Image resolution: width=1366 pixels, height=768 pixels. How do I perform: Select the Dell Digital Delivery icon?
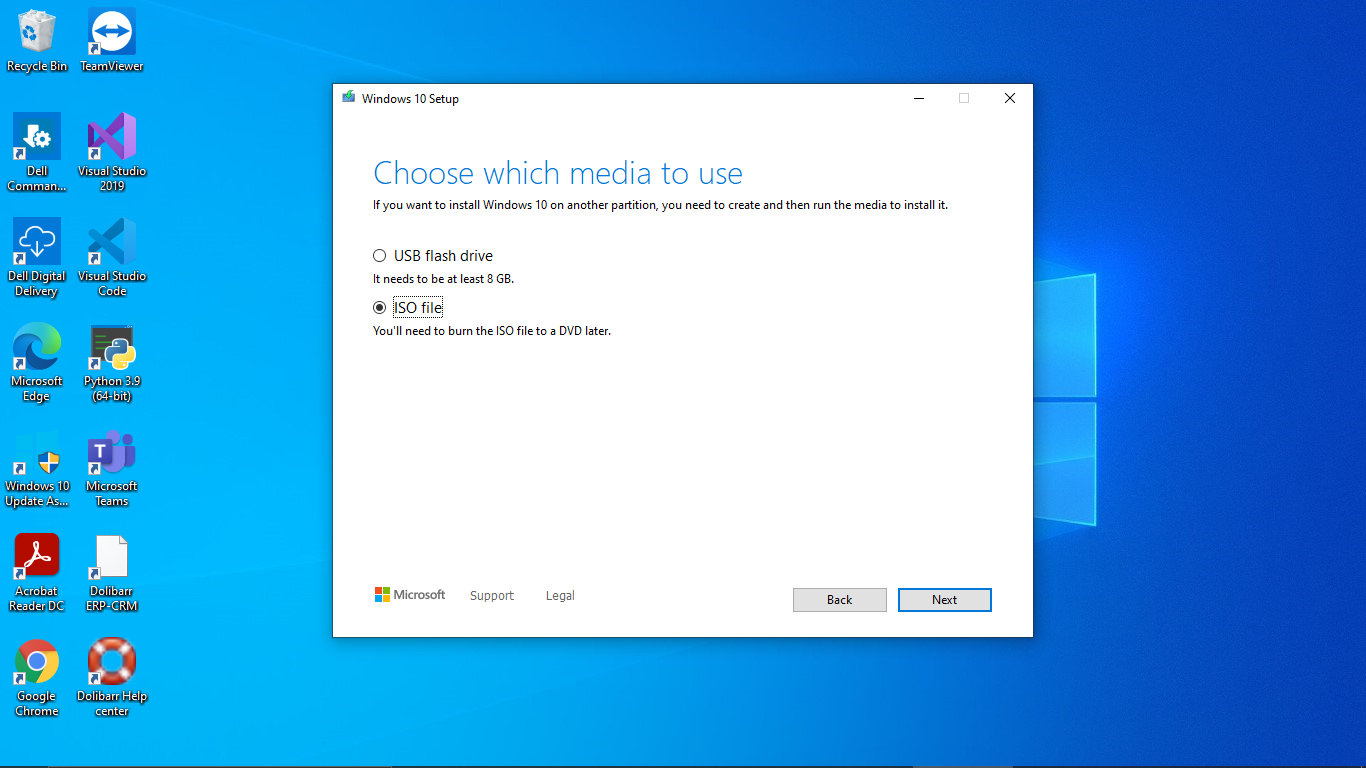(x=37, y=257)
